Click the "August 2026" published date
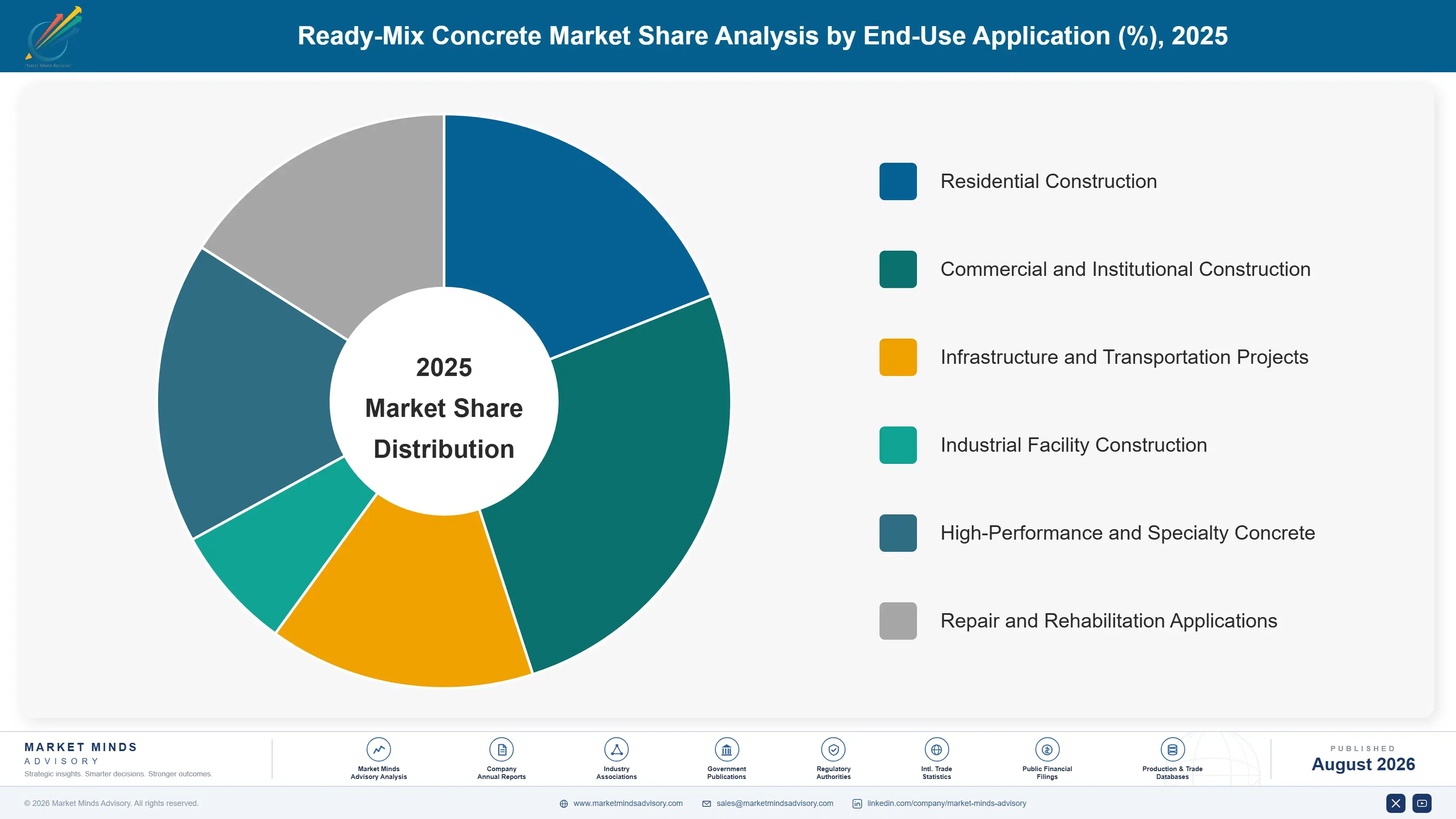Screen dimensions: 1456x819 pyautogui.click(x=1363, y=764)
